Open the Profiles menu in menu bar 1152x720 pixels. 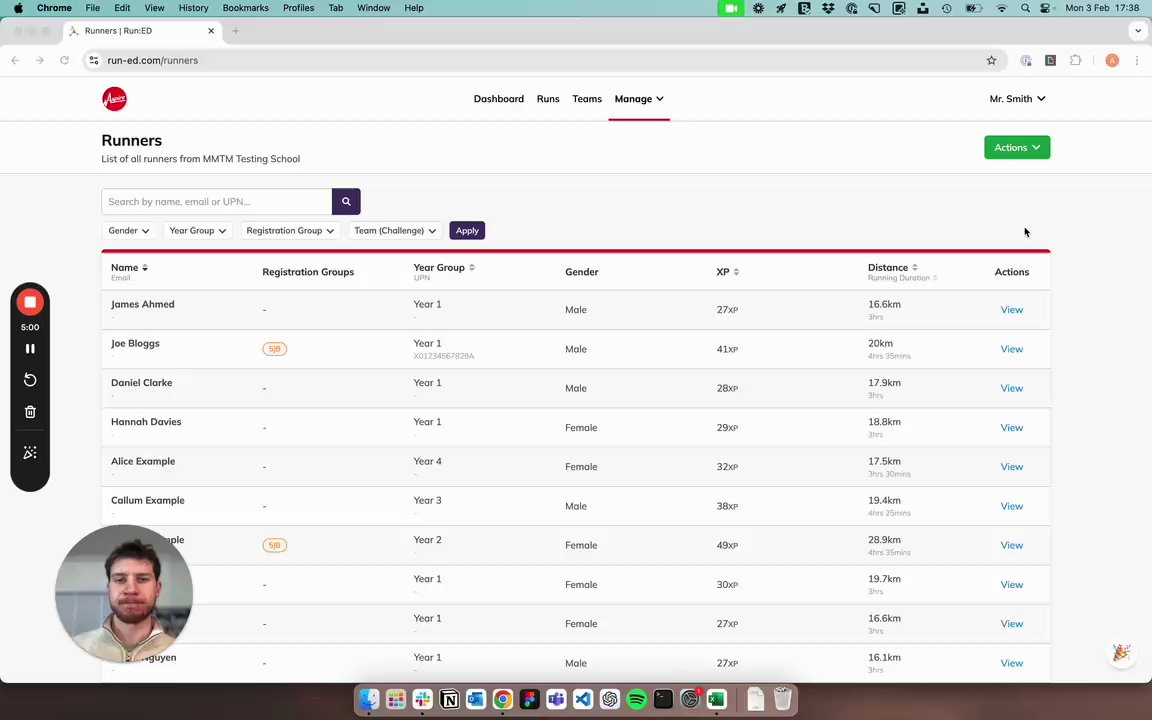coord(298,8)
